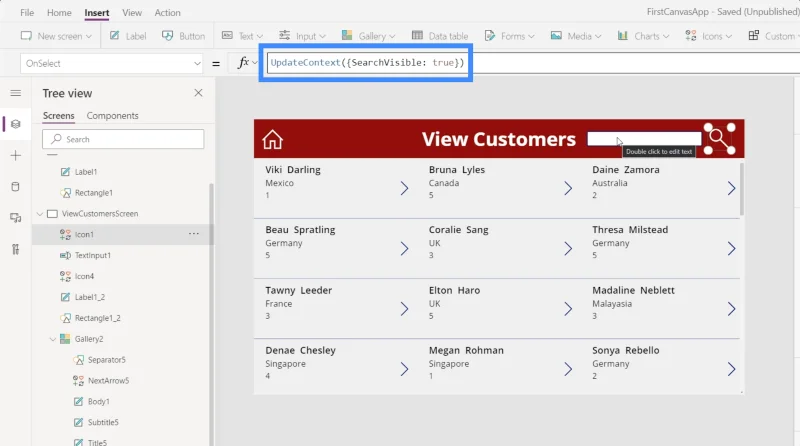Click next arrow for Megan Rohman
800x446 pixels.
pyautogui.click(x=568, y=369)
